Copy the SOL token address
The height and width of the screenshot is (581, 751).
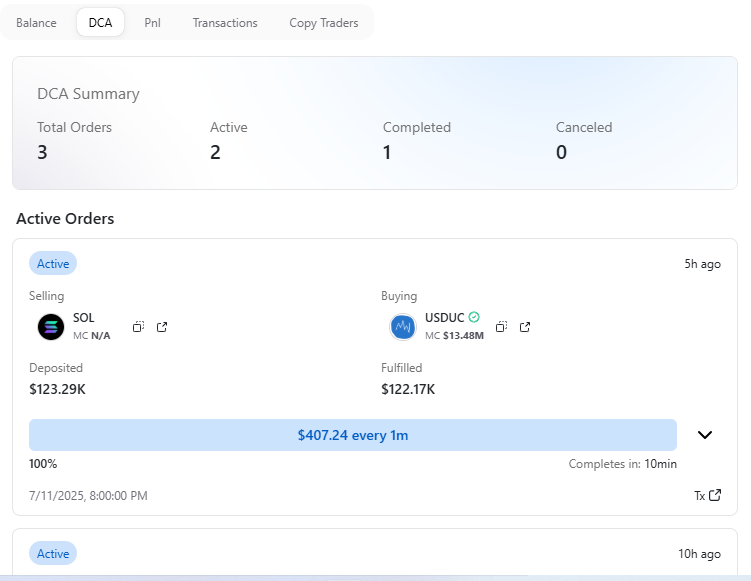pyautogui.click(x=138, y=327)
